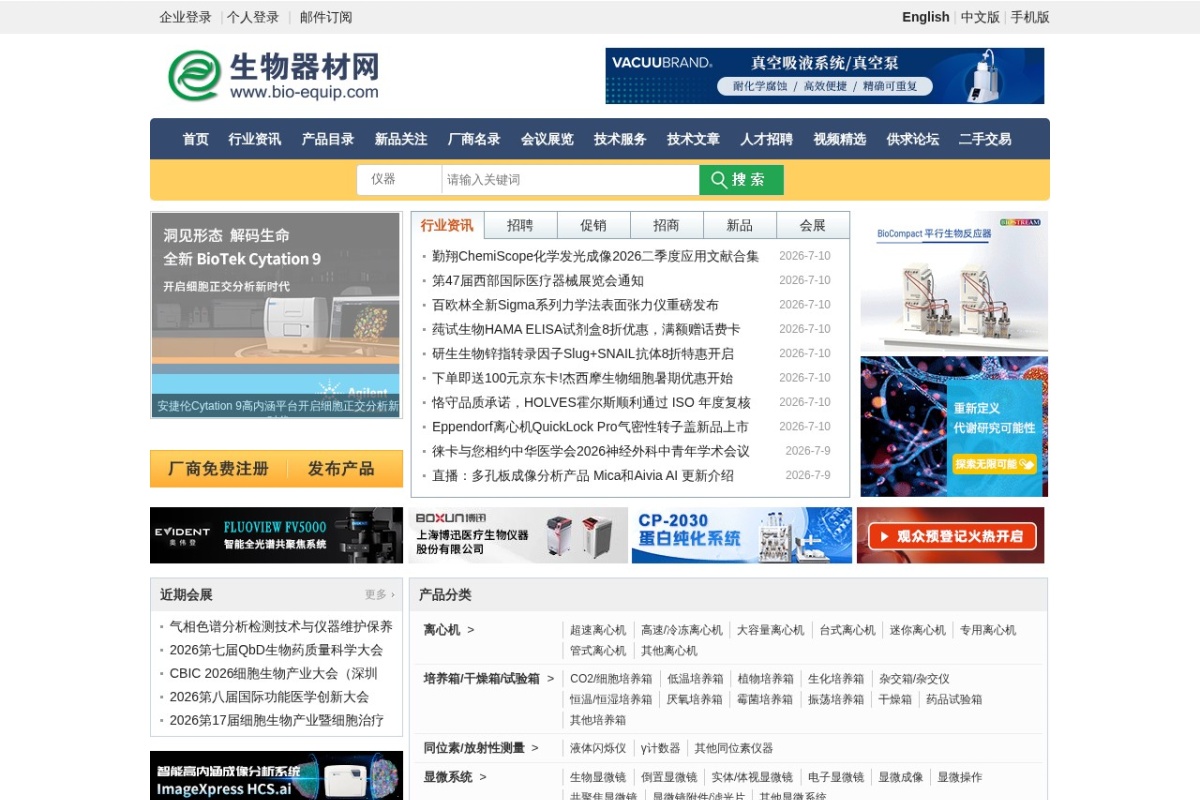
Task: Open 倒置显微镜 subcategory link
Action: pos(669,777)
